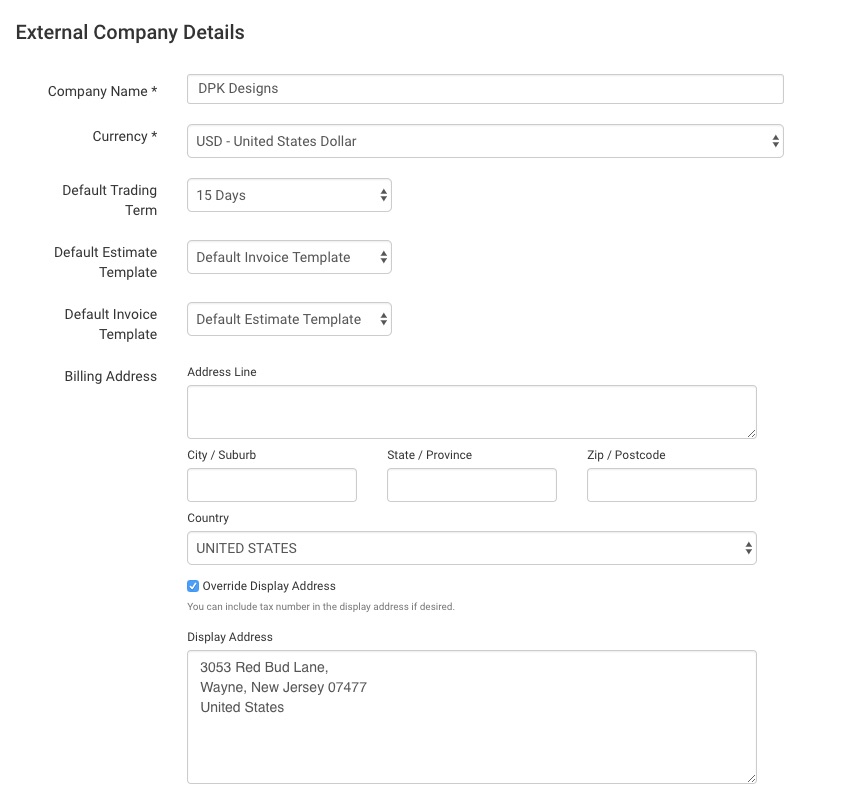868x795 pixels.
Task: Click the Display Address textarea resize grip
Action: (751, 778)
